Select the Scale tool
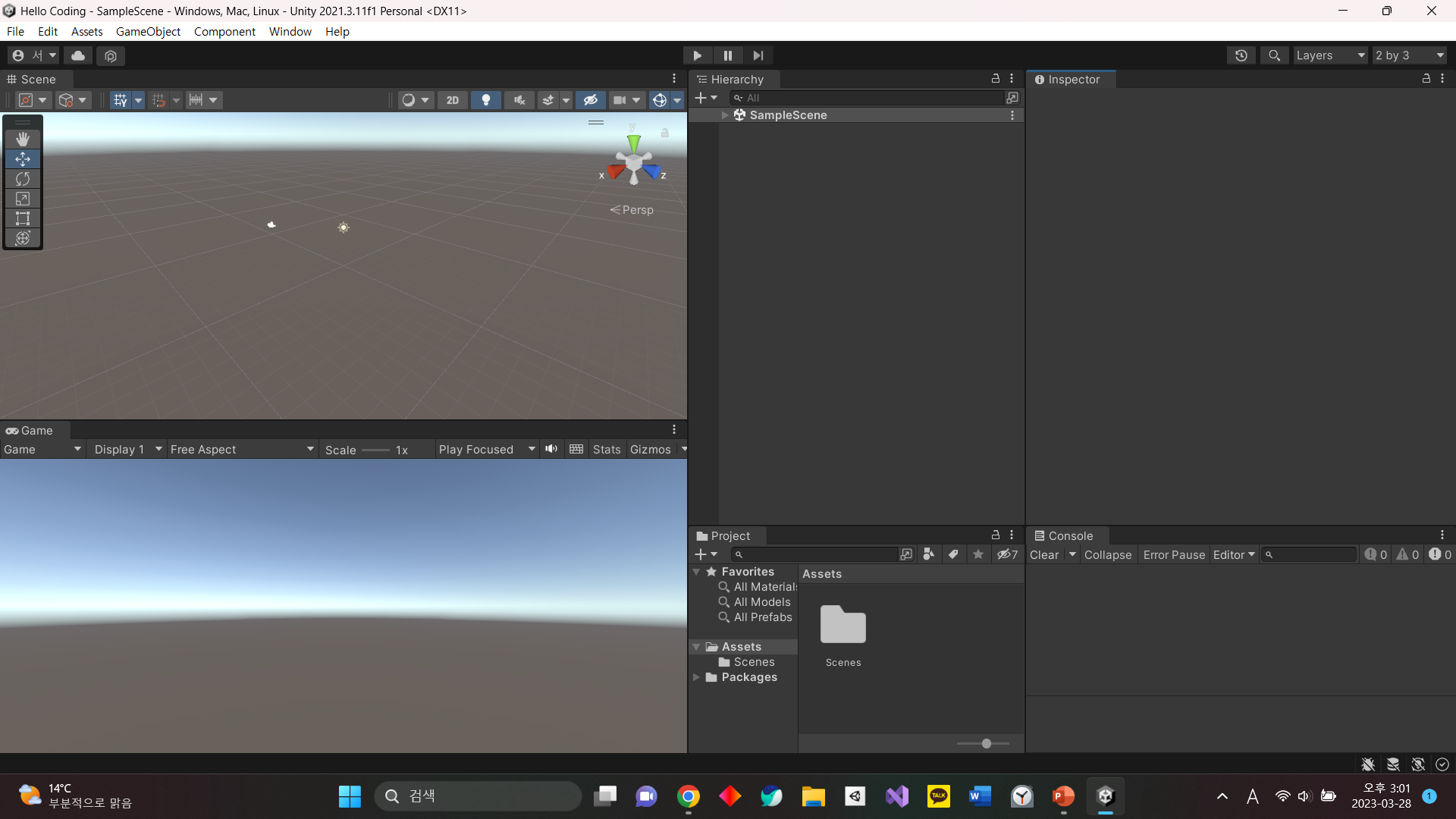 [x=23, y=199]
